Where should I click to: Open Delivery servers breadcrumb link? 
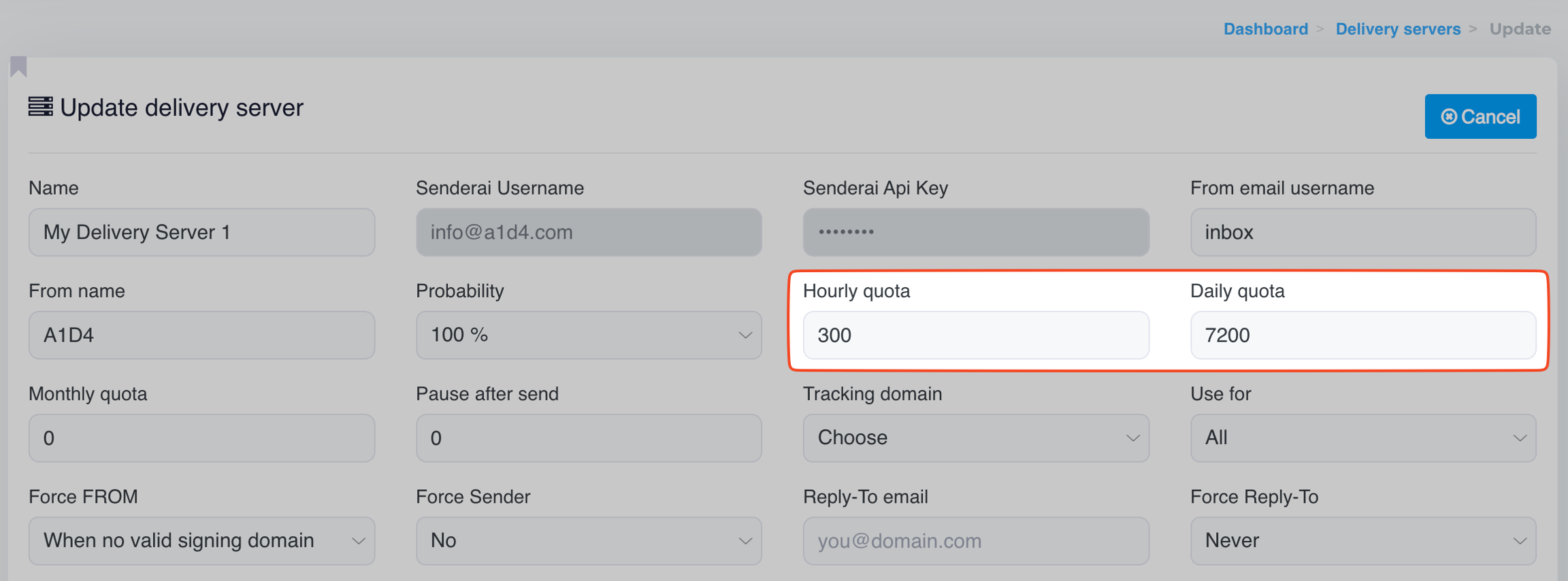coord(1398,29)
